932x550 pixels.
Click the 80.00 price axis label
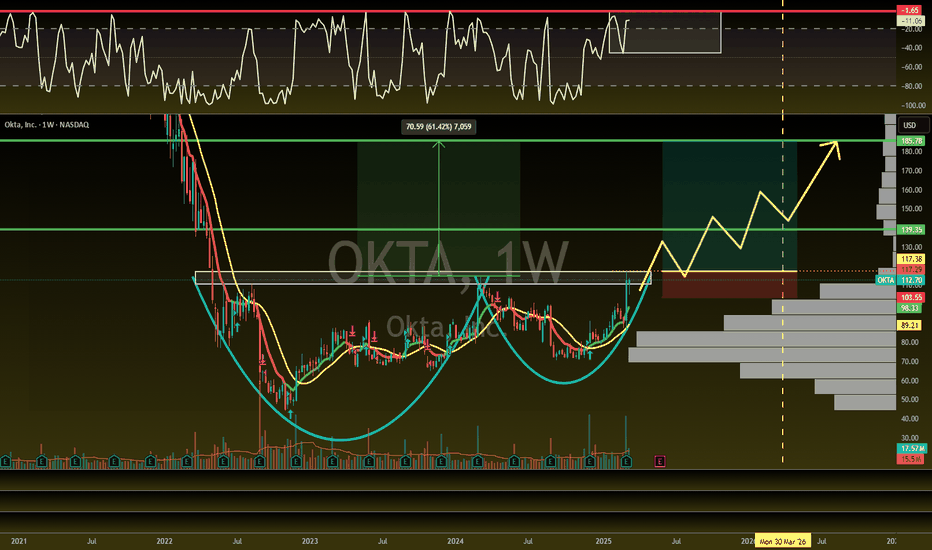pos(910,342)
